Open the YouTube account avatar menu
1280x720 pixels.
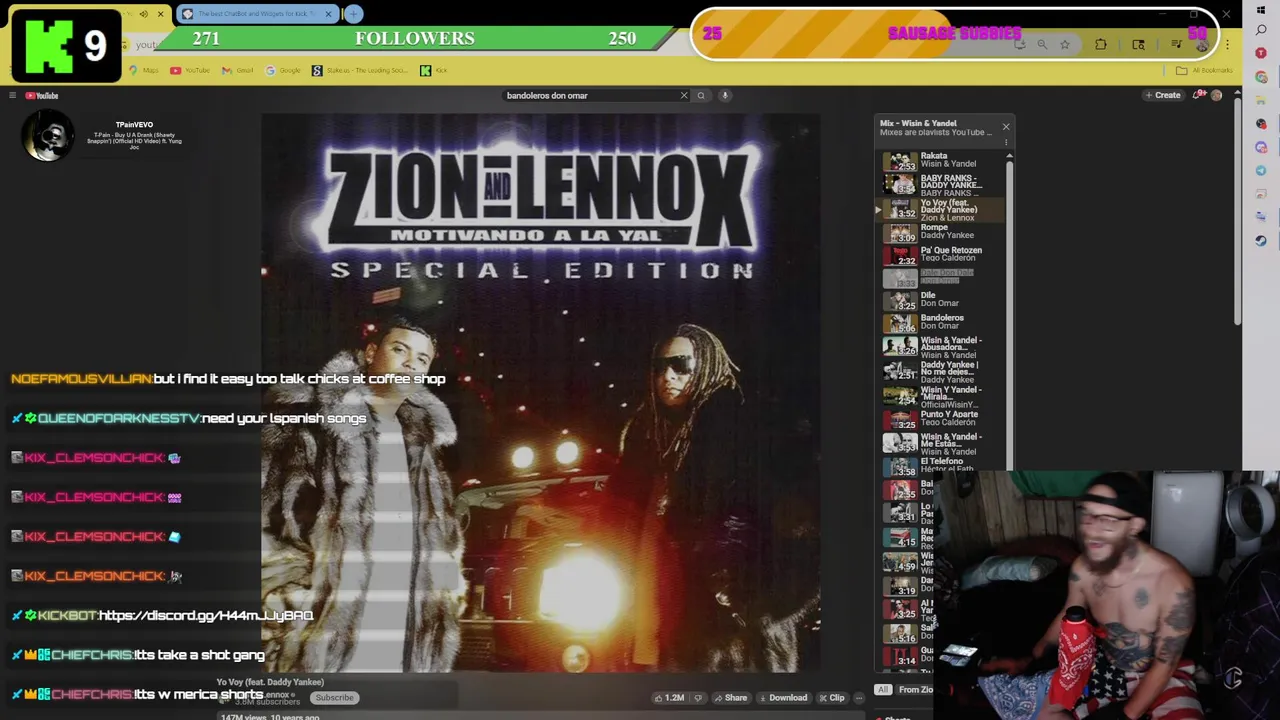pos(1216,95)
